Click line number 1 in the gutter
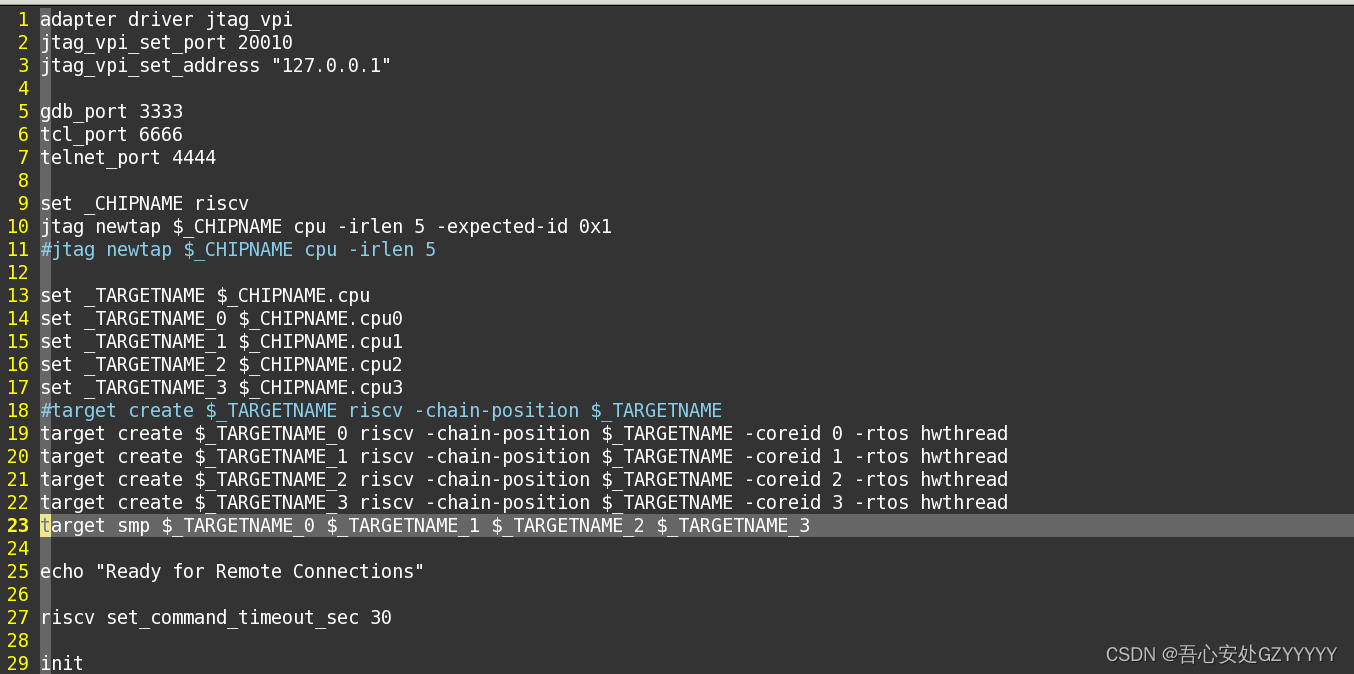The height and width of the screenshot is (674, 1354). click(x=22, y=19)
